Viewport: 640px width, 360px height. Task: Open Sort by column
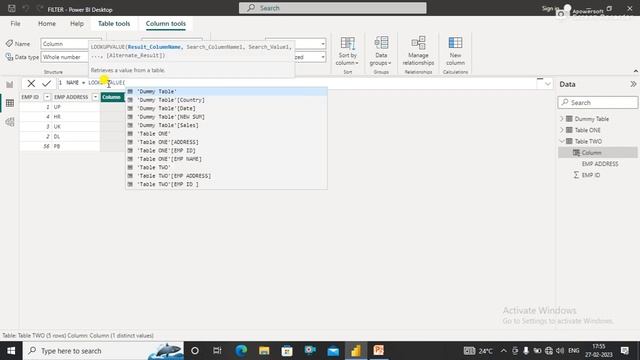347,51
